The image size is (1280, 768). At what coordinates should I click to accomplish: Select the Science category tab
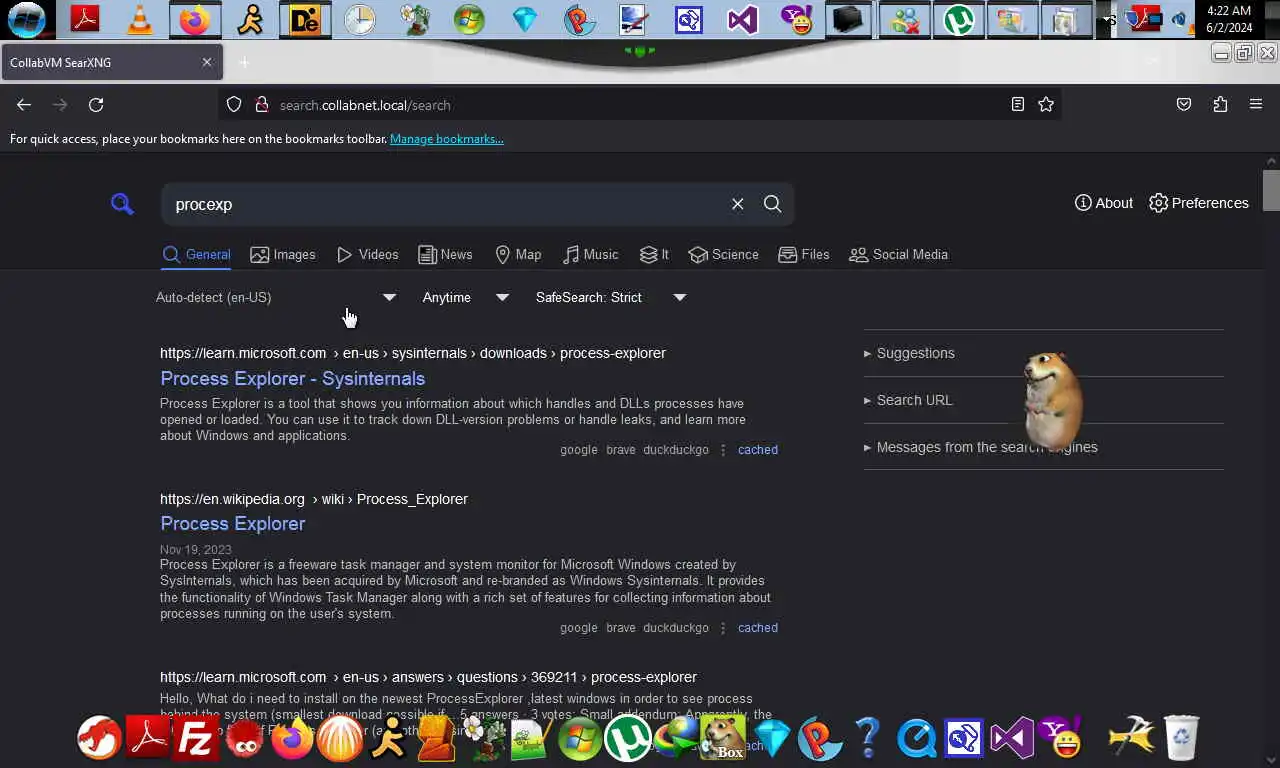[723, 254]
